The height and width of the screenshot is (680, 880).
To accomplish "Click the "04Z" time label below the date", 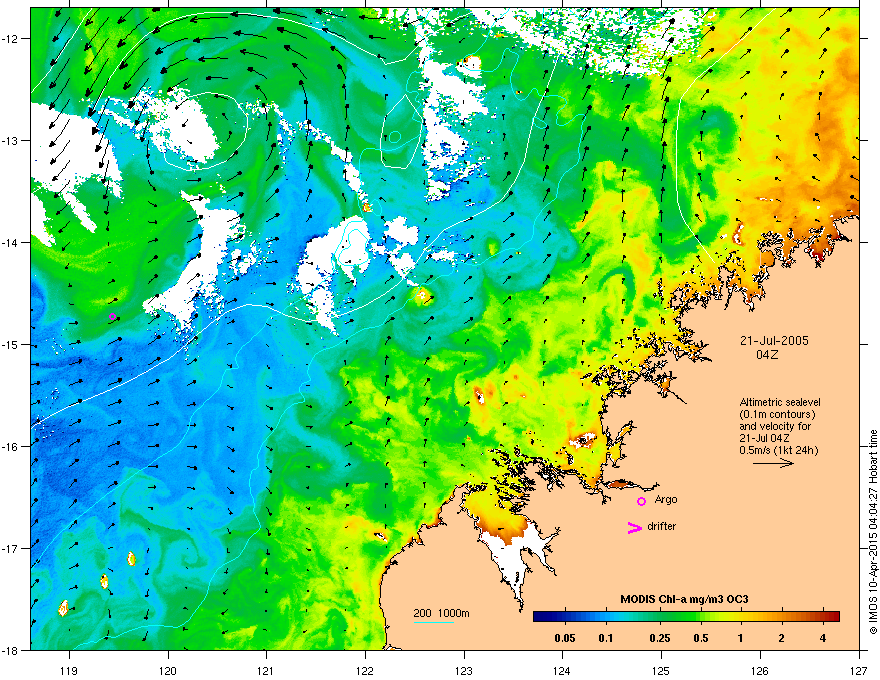I will click(x=767, y=355).
